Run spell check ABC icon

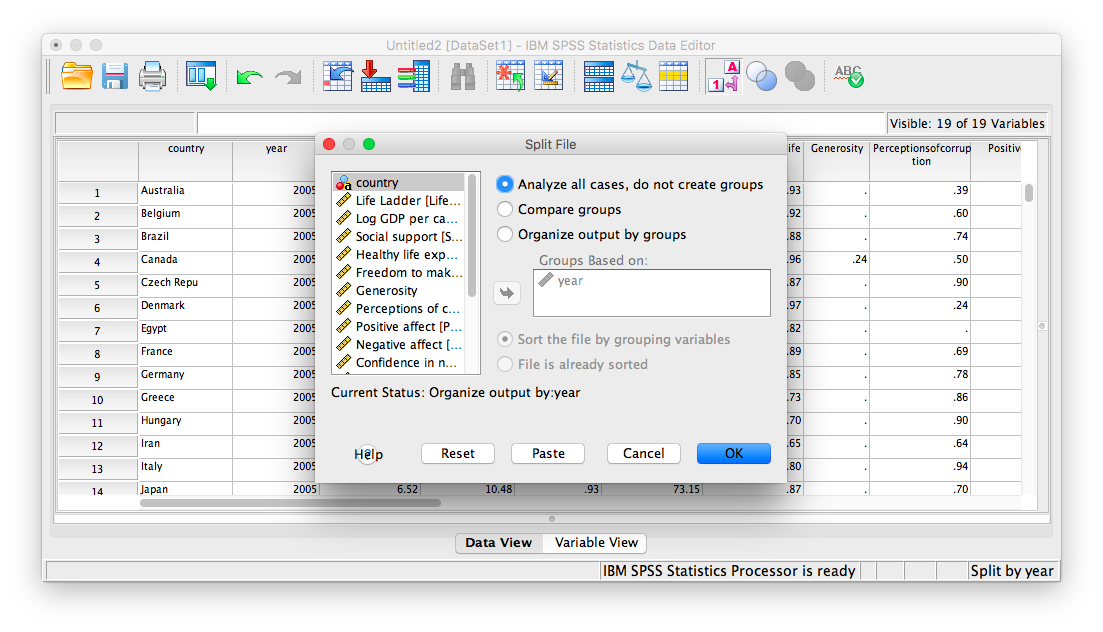point(849,76)
